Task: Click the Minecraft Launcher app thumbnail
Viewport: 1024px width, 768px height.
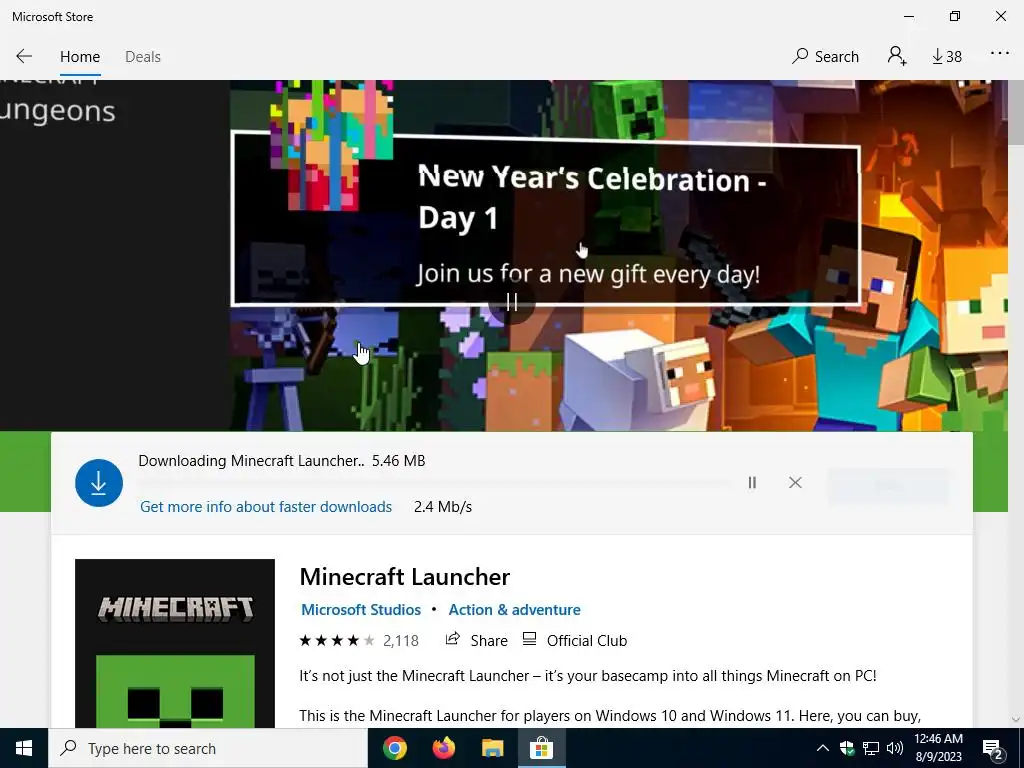Action: point(175,643)
